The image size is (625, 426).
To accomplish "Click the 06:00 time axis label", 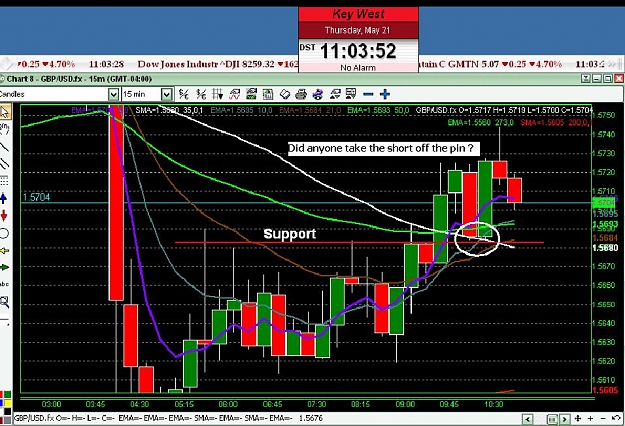I will pos(228,404).
